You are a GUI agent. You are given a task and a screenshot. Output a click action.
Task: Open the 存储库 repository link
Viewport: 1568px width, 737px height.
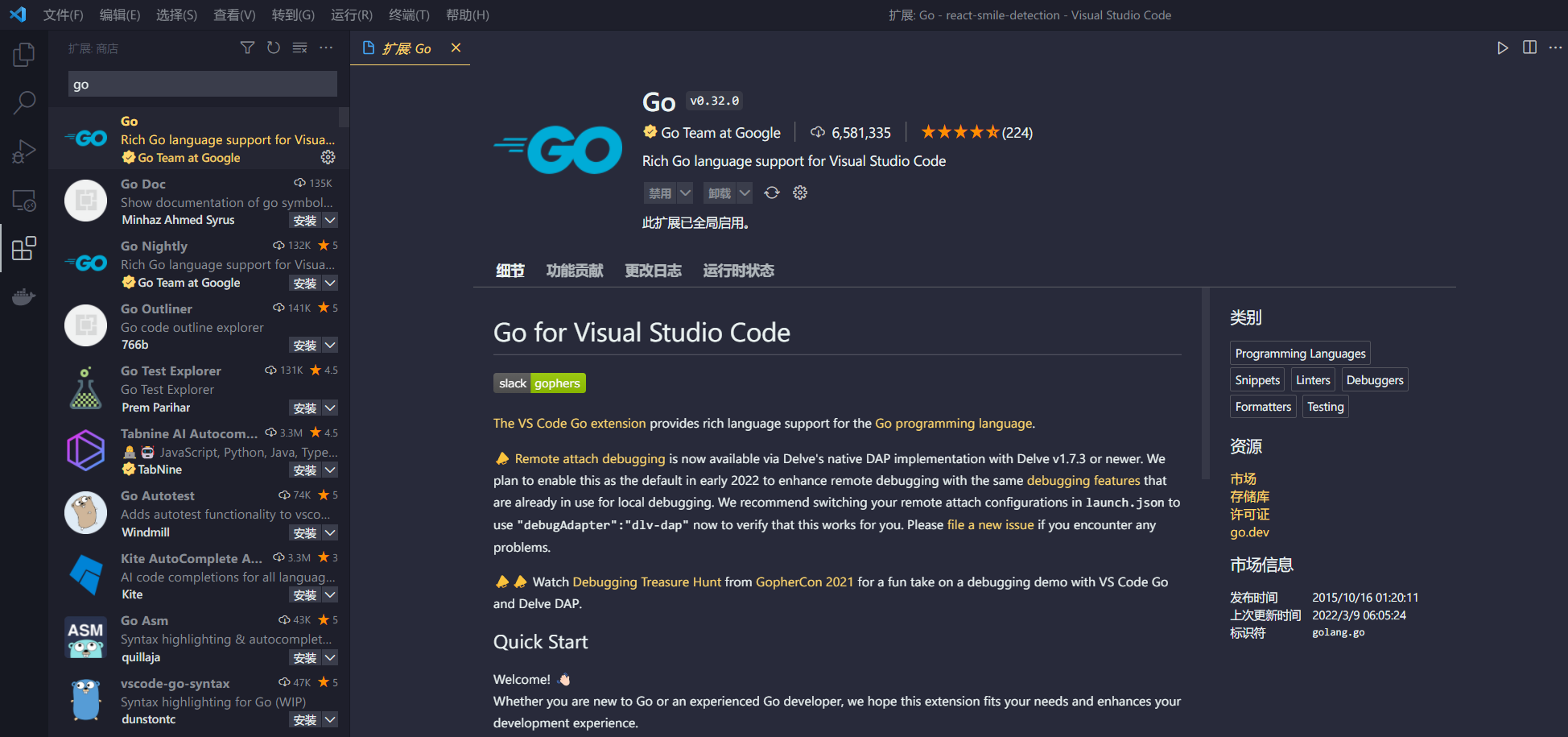(x=1249, y=497)
